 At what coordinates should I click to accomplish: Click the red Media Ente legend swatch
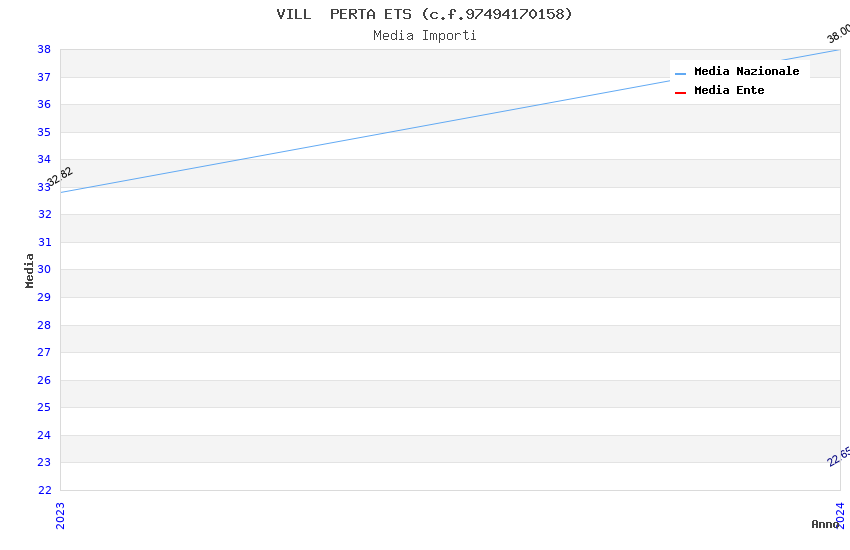pos(680,92)
